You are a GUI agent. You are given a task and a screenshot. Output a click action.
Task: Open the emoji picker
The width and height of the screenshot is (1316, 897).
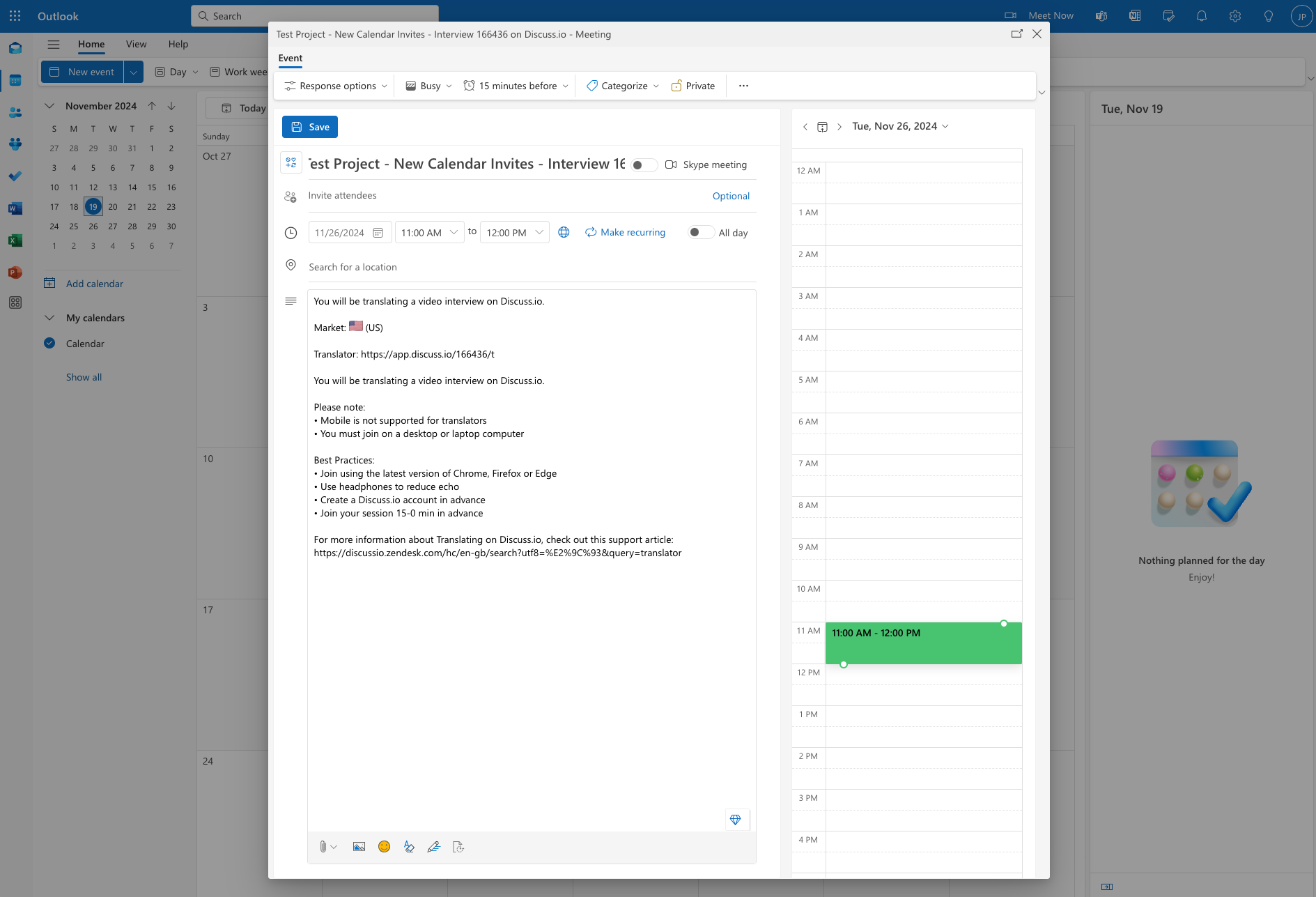[384, 846]
